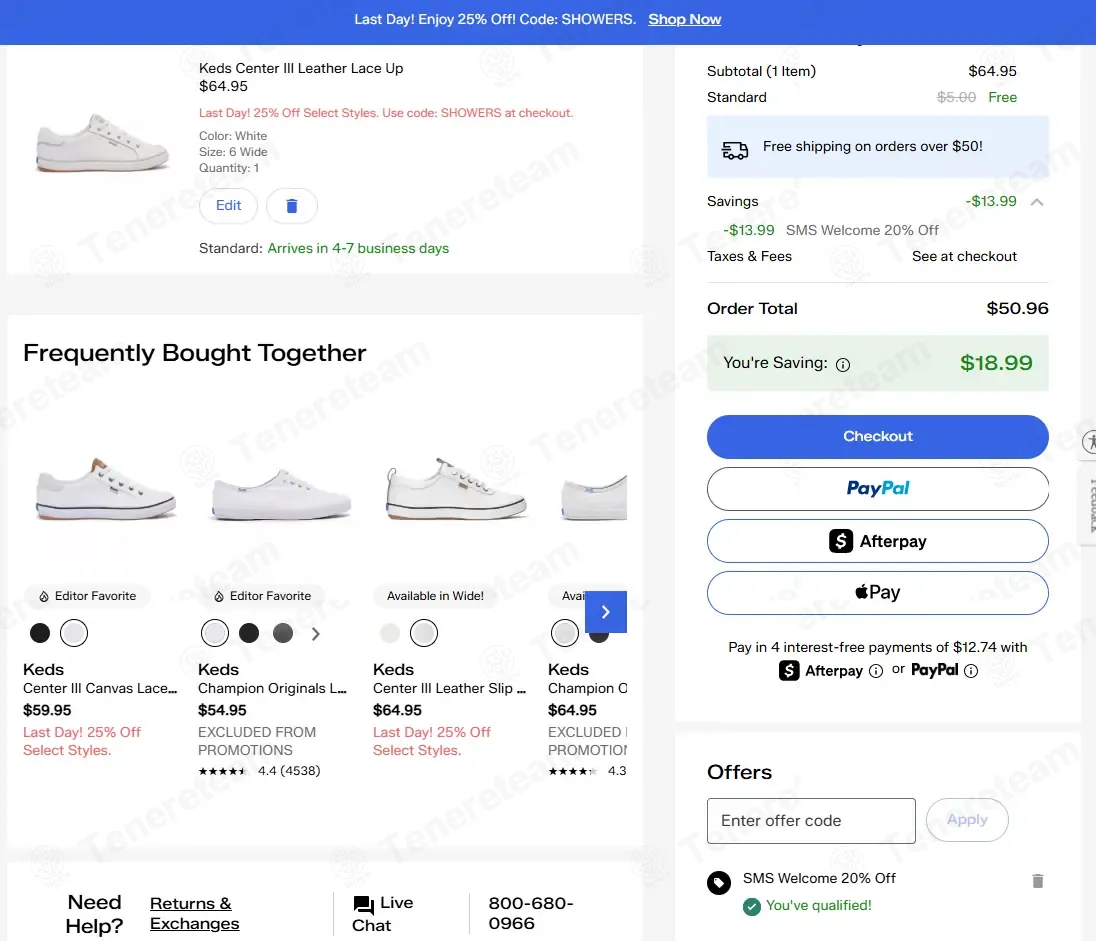Click the PayPal info icon below payments

(x=971, y=671)
